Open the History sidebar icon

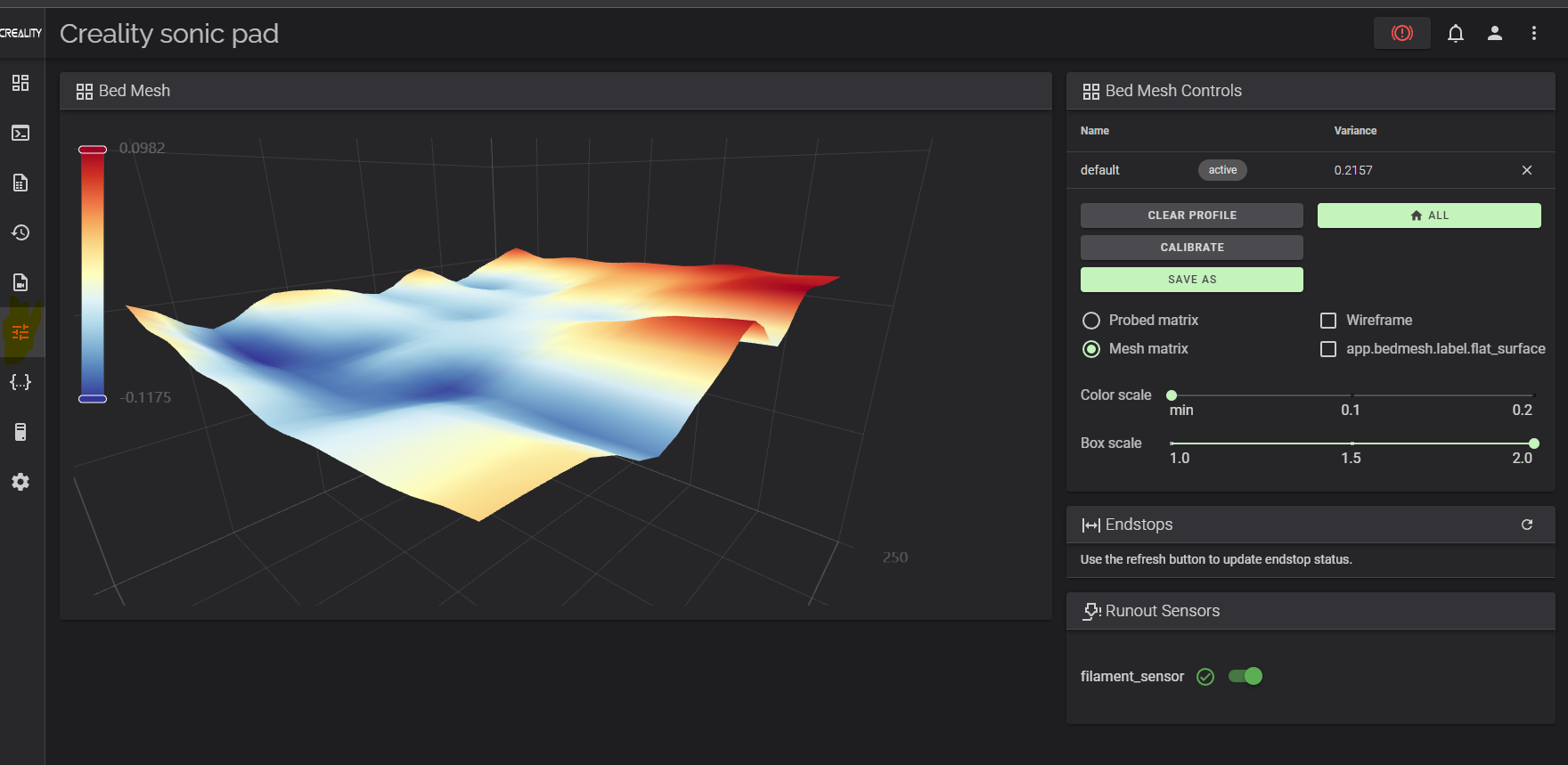(20, 232)
